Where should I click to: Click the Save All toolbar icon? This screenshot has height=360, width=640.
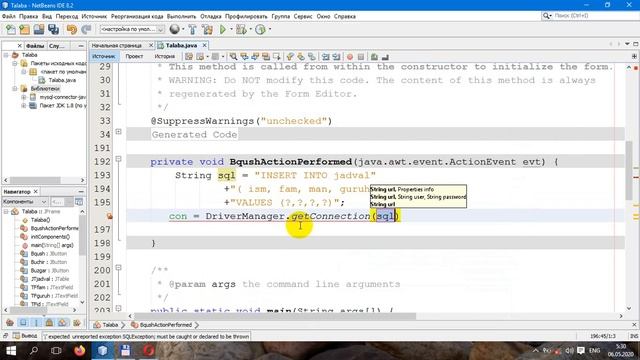click(x=53, y=29)
